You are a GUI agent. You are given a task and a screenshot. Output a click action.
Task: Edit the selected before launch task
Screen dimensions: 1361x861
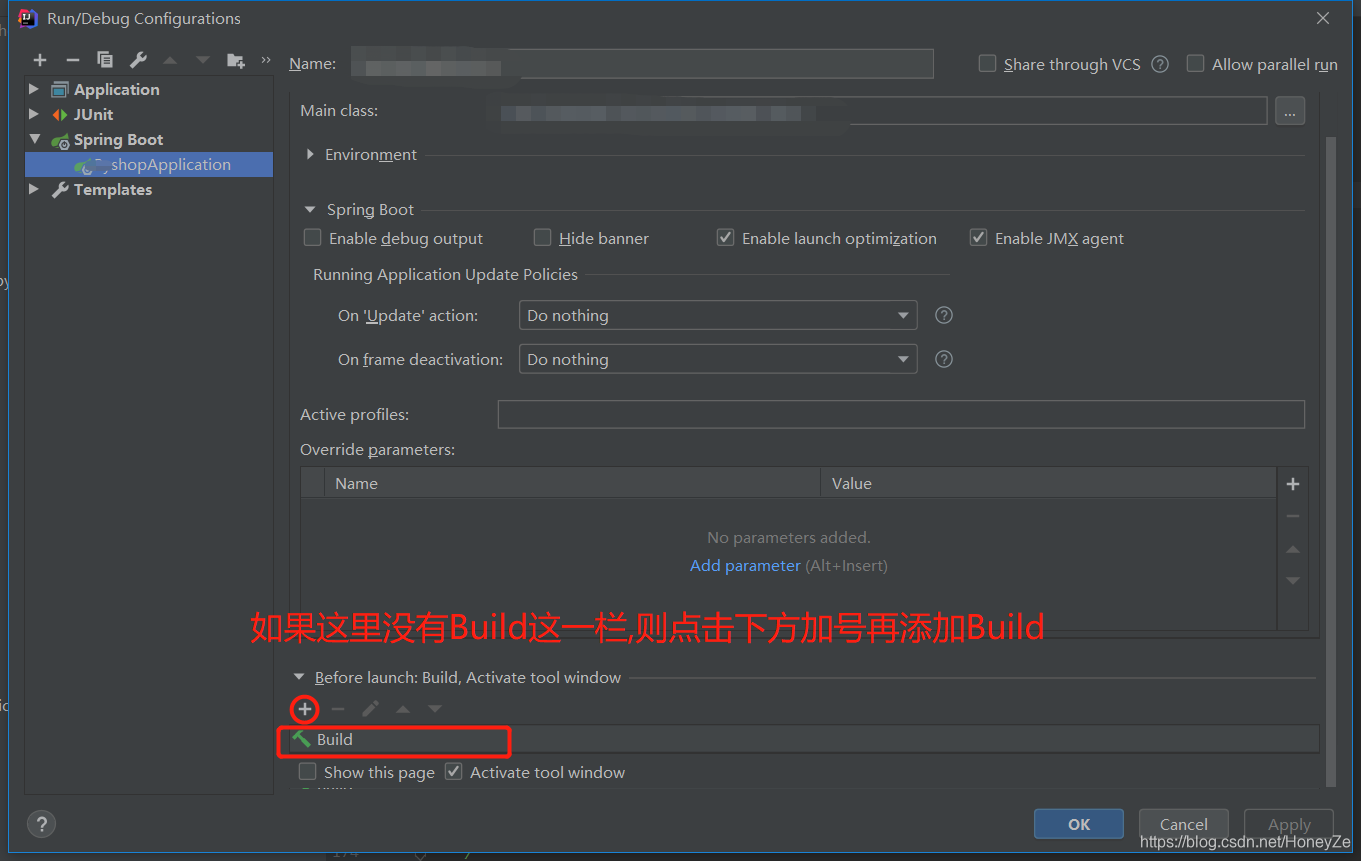tap(370, 709)
